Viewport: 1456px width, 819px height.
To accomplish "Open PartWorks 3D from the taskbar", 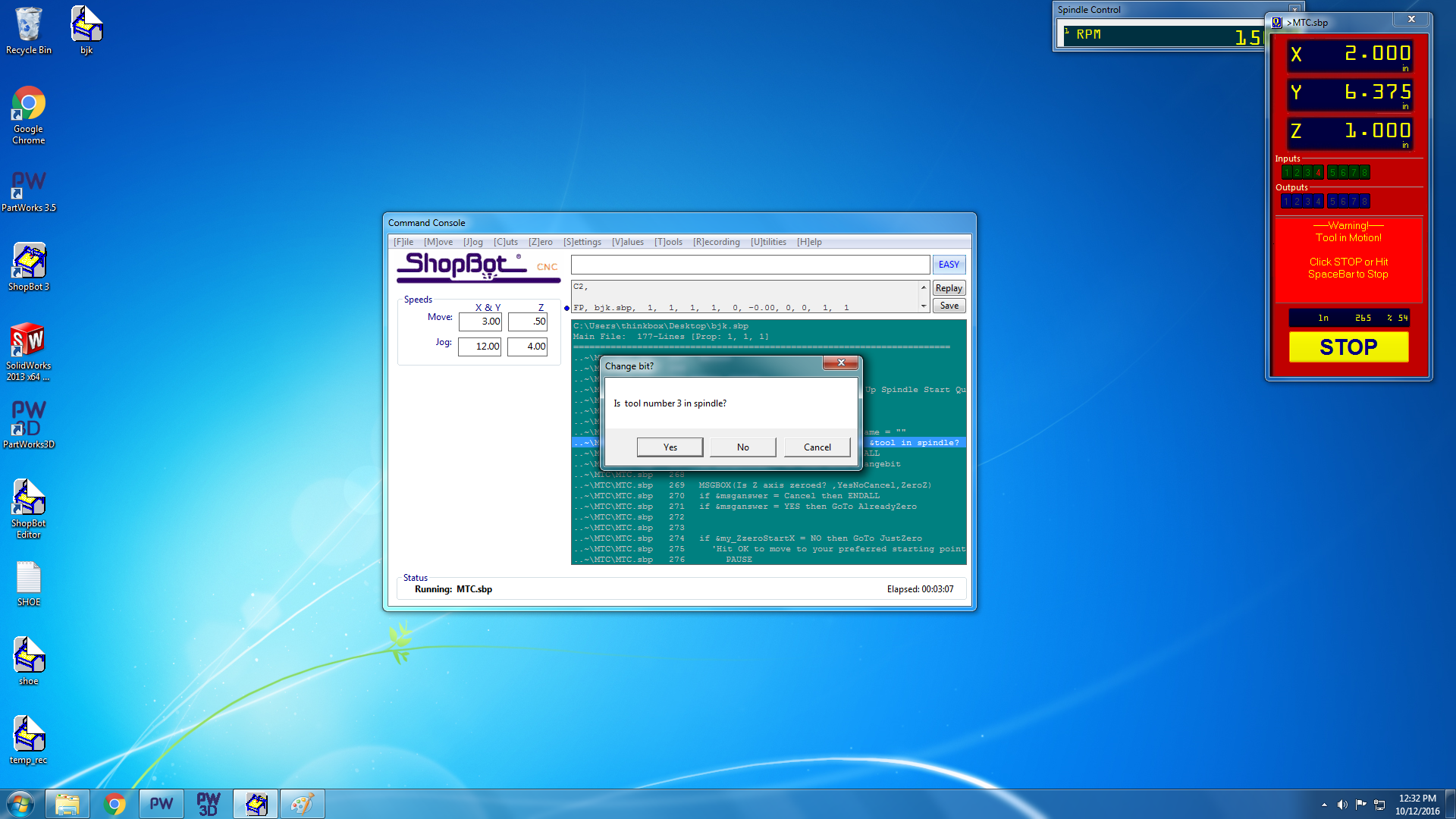I will pos(209,804).
